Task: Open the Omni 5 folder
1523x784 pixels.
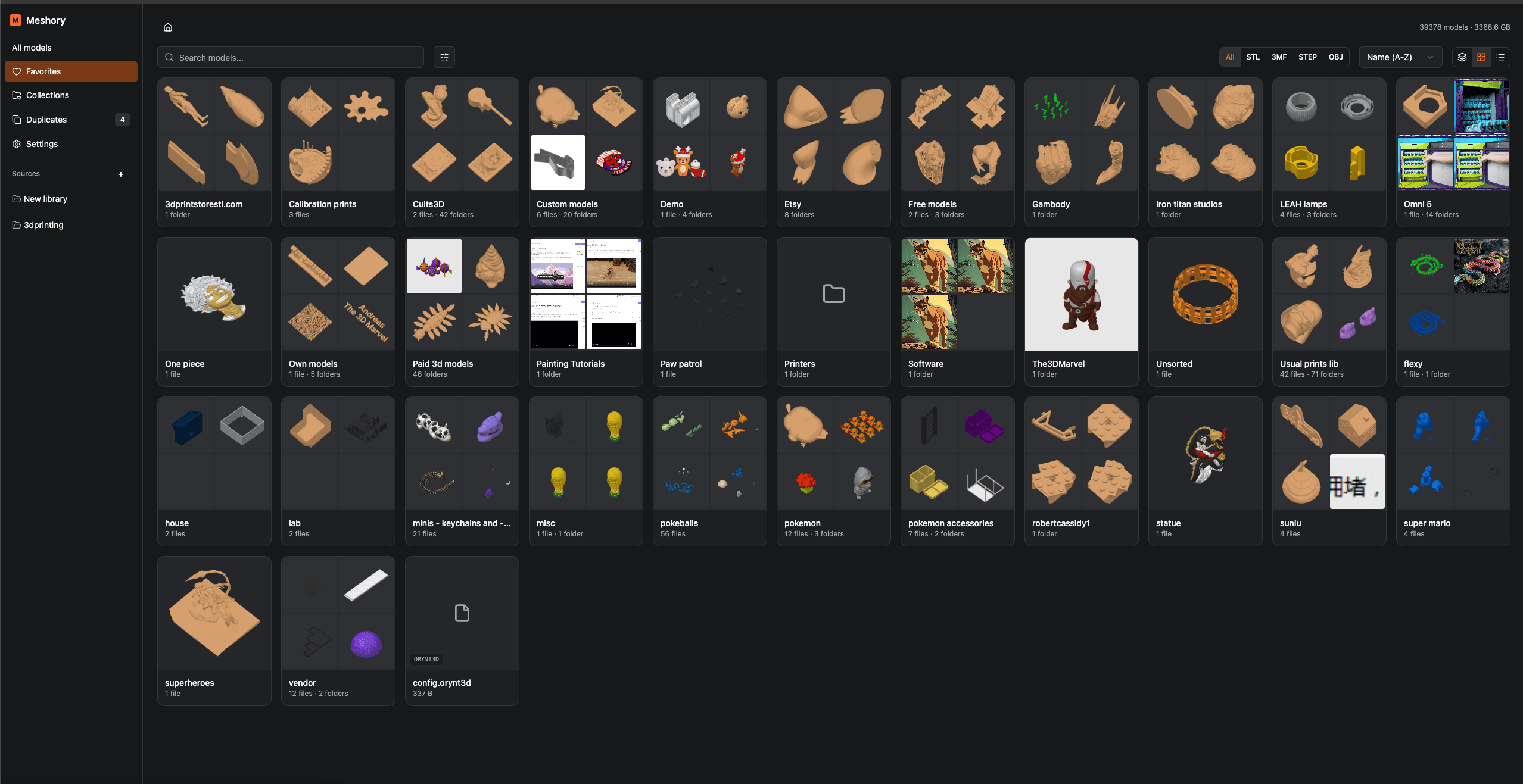Action: pyautogui.click(x=1453, y=152)
